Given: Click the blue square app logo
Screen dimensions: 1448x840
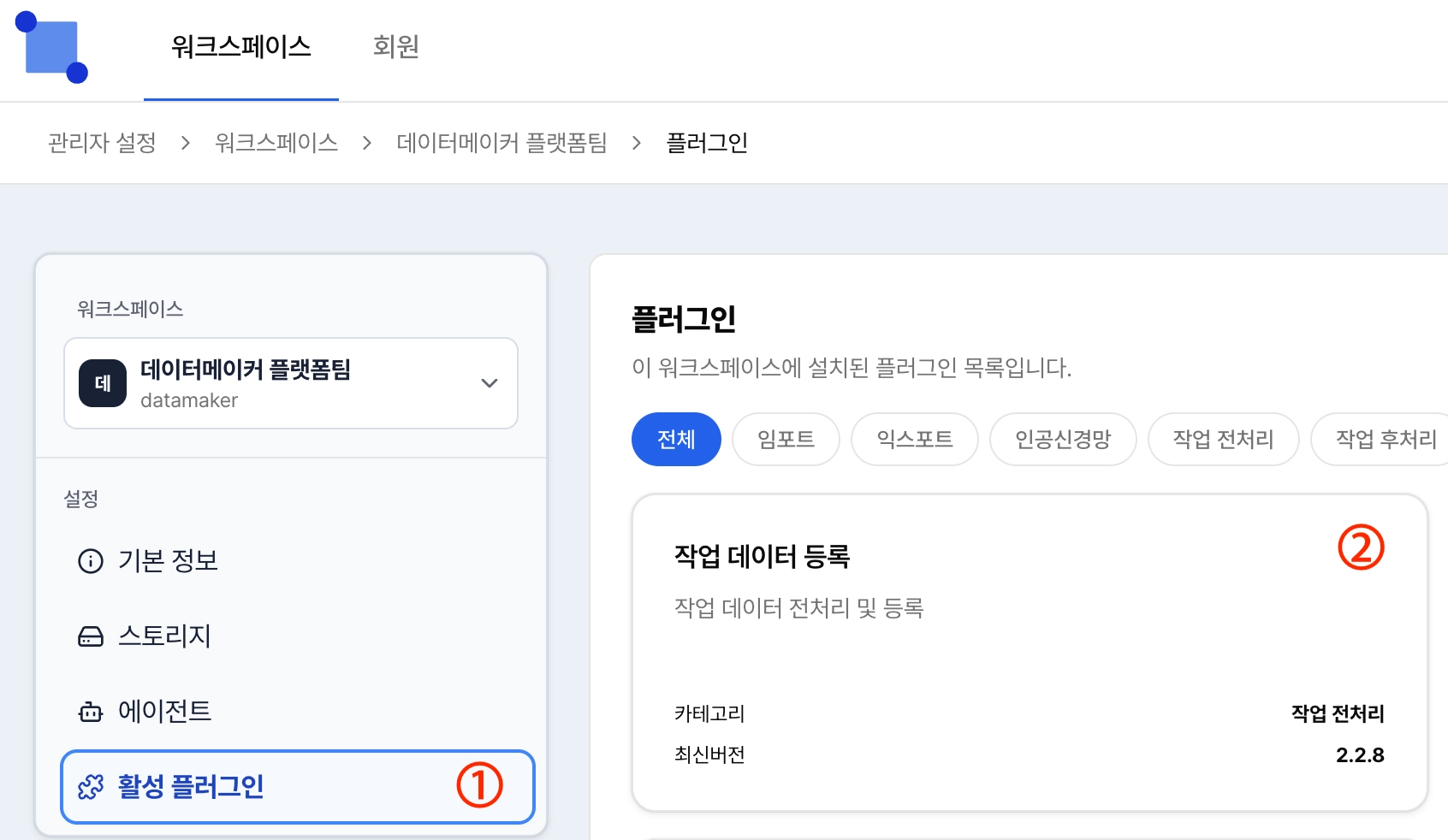Looking at the screenshot, I should pos(52,47).
